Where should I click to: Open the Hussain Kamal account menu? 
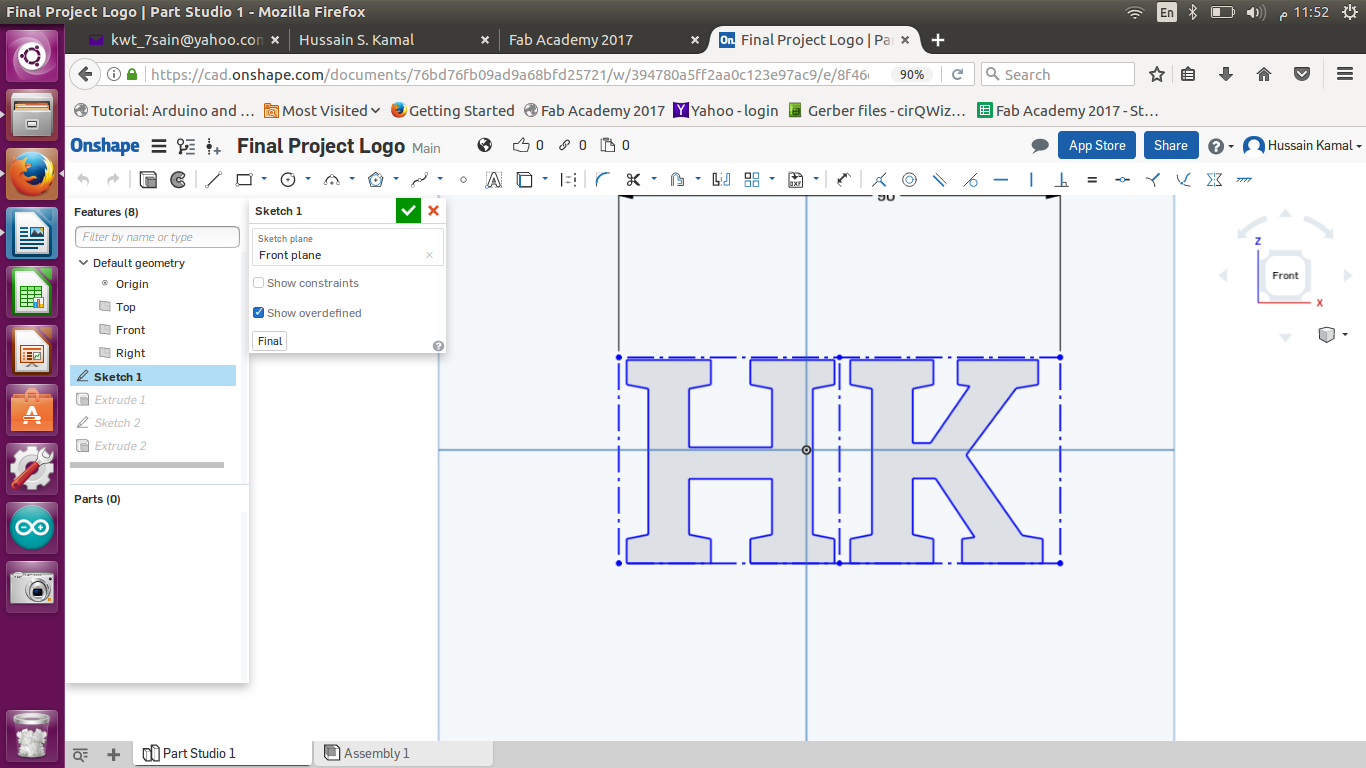(1303, 146)
